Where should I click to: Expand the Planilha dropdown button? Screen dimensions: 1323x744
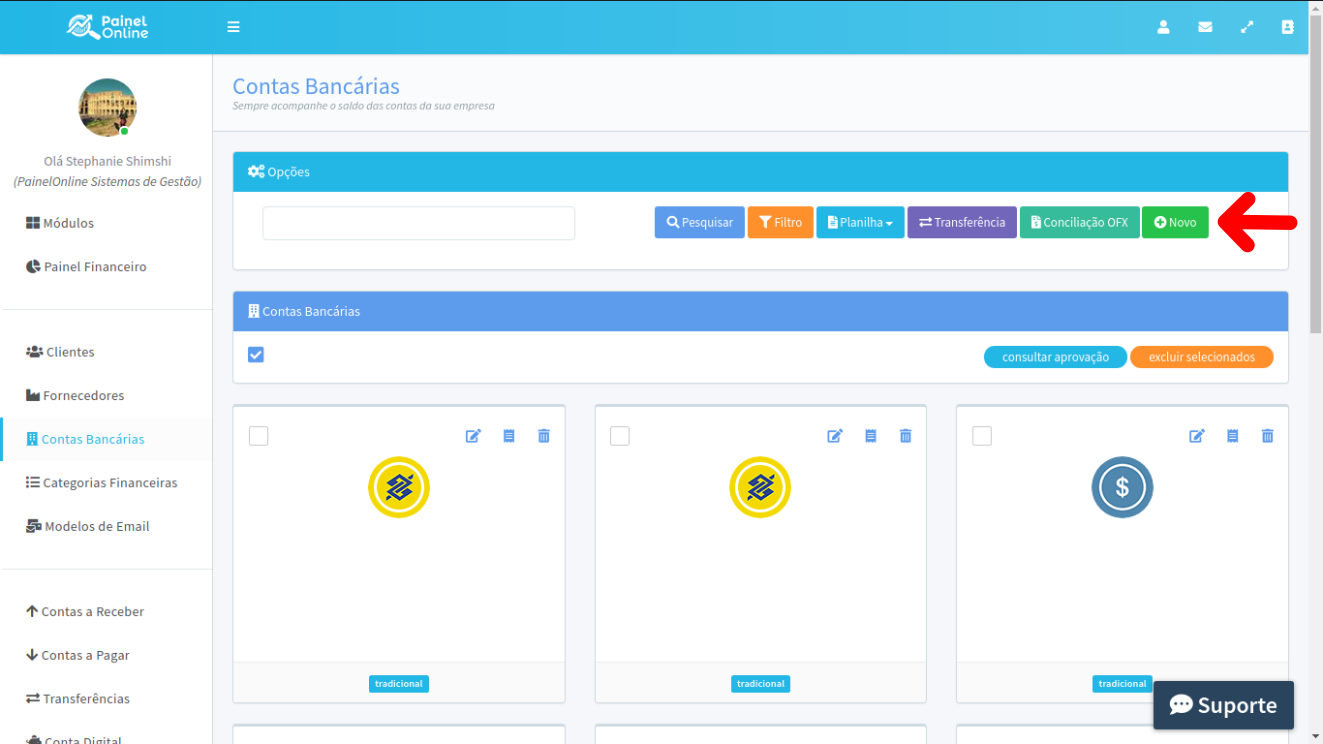point(860,222)
